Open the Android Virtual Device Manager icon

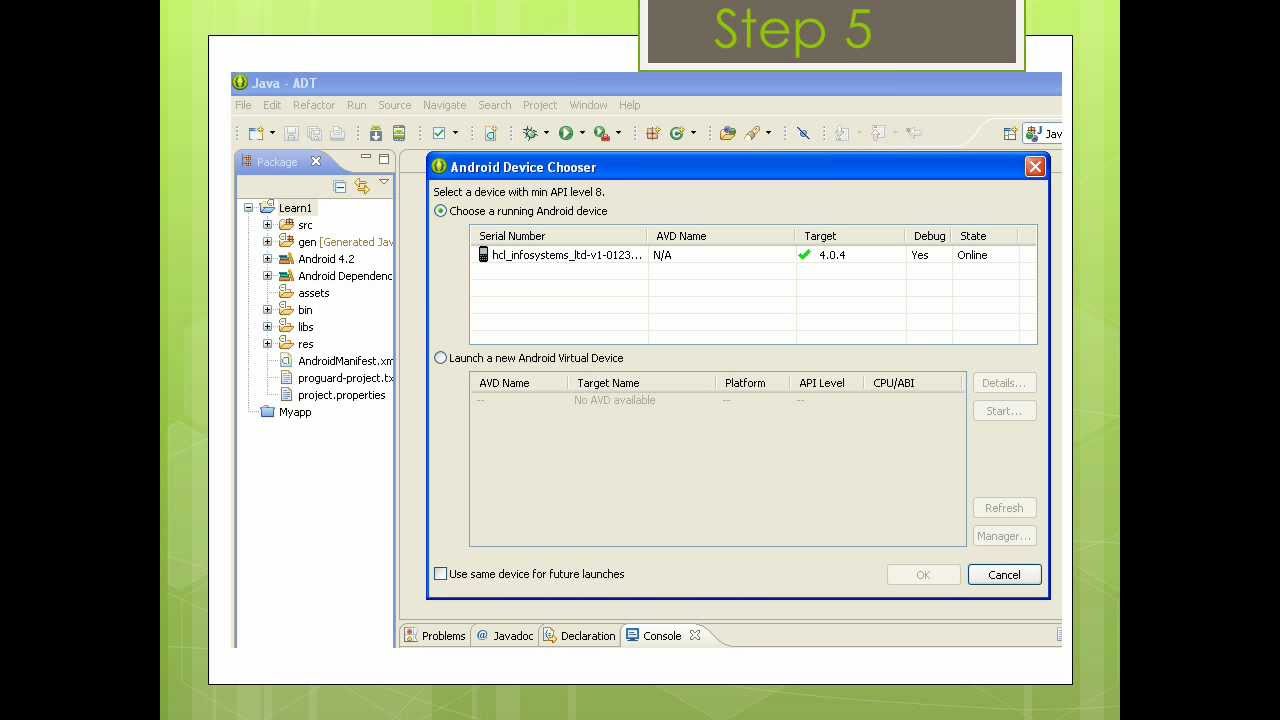tap(398, 133)
